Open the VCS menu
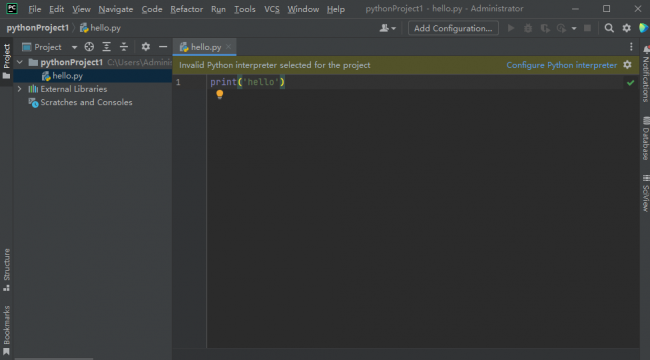This screenshot has height=360, width=650. [x=272, y=9]
